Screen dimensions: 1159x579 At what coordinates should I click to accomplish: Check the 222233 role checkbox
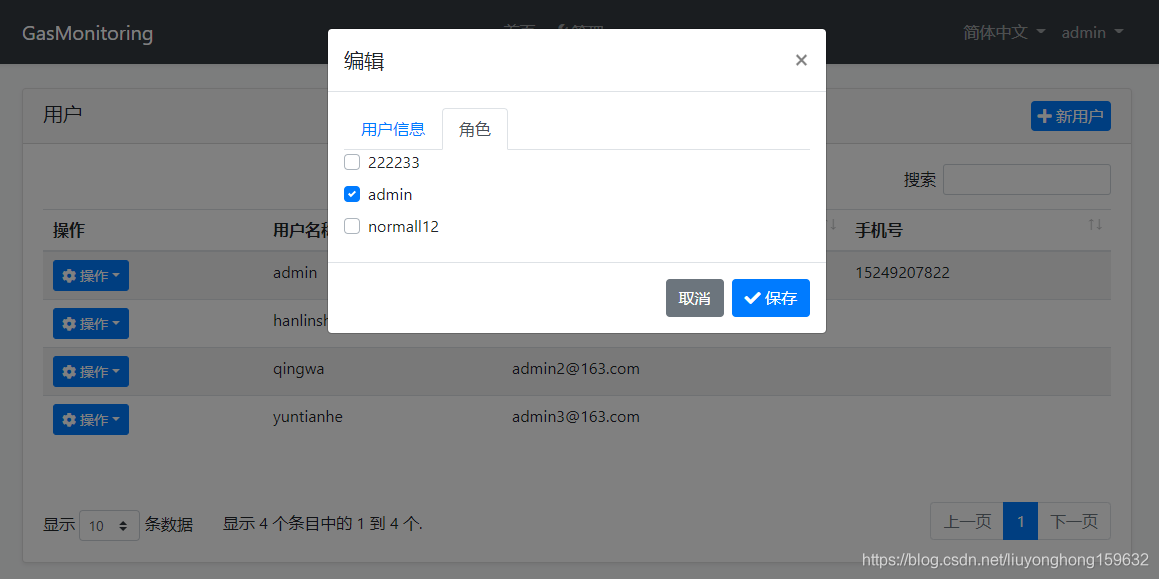tap(352, 161)
